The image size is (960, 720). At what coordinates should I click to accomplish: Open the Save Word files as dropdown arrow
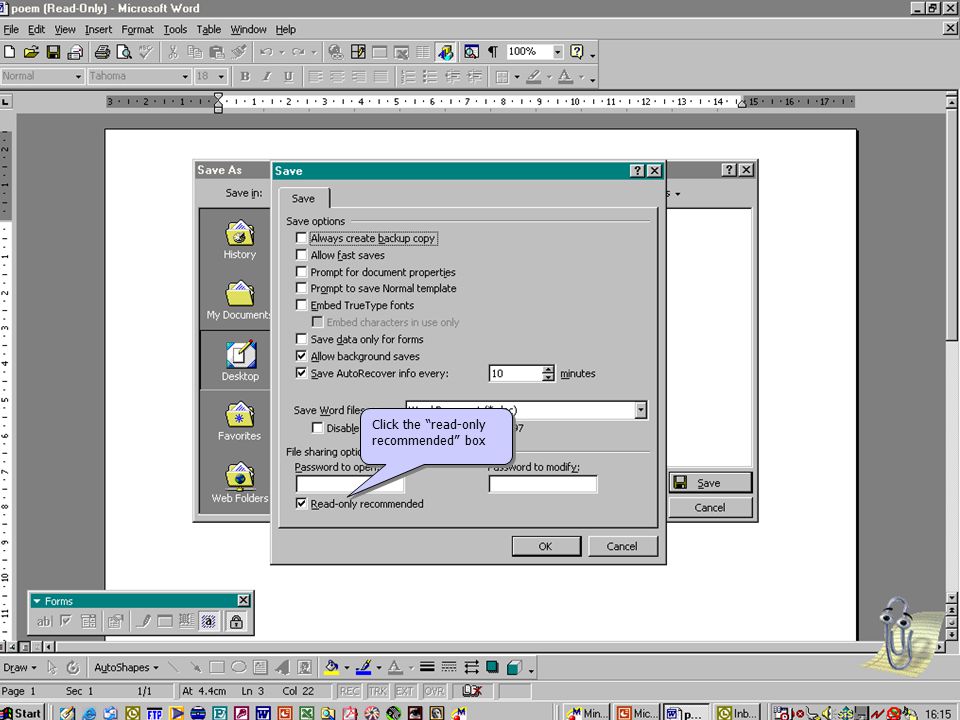tap(640, 410)
